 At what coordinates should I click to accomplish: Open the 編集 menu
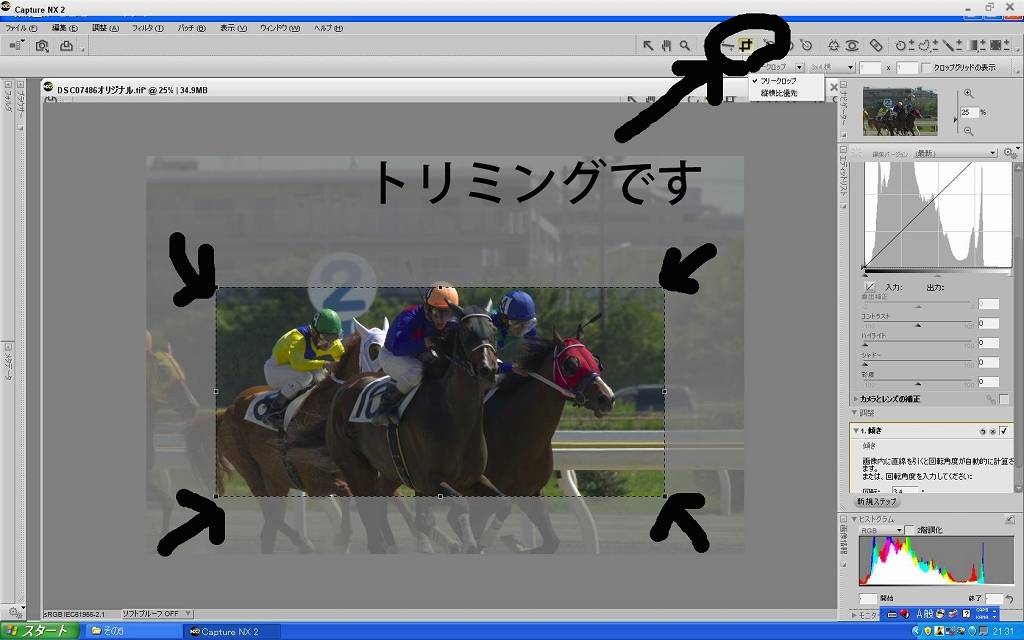[64, 28]
